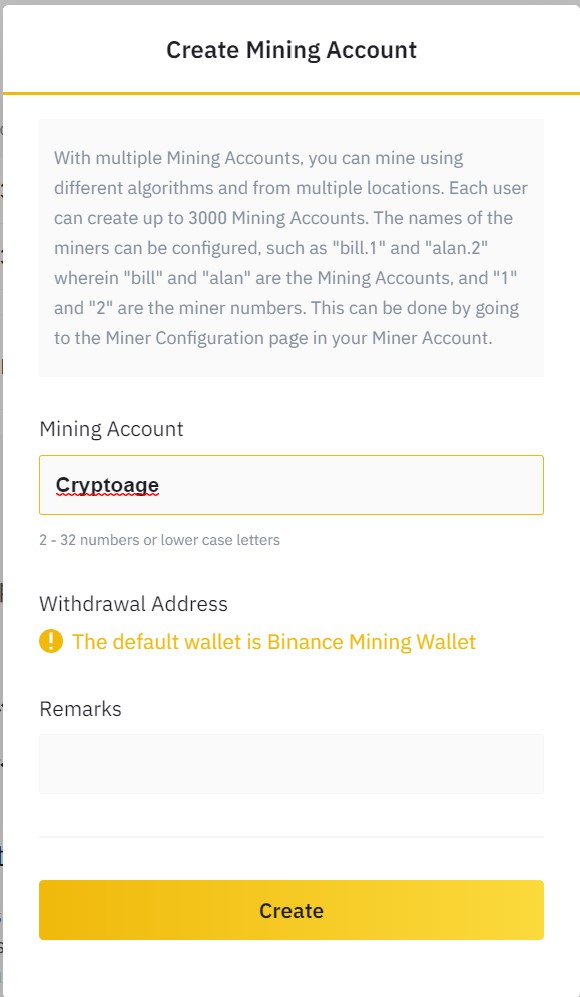Submit the form with the Create button
This screenshot has width=580, height=997.
tap(291, 910)
